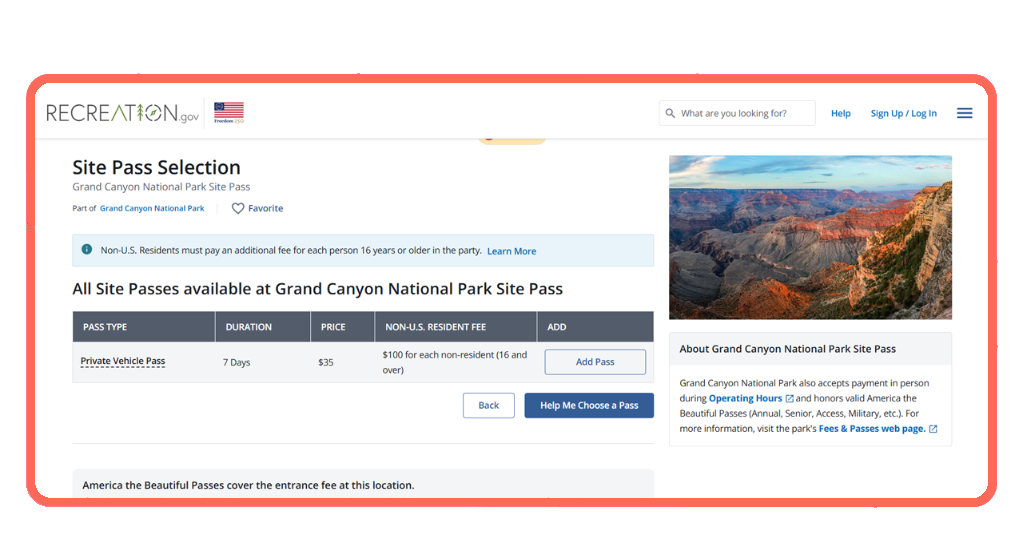This screenshot has width=1024, height=536.
Task: Open Learn More about non-resident fees
Action: click(511, 251)
